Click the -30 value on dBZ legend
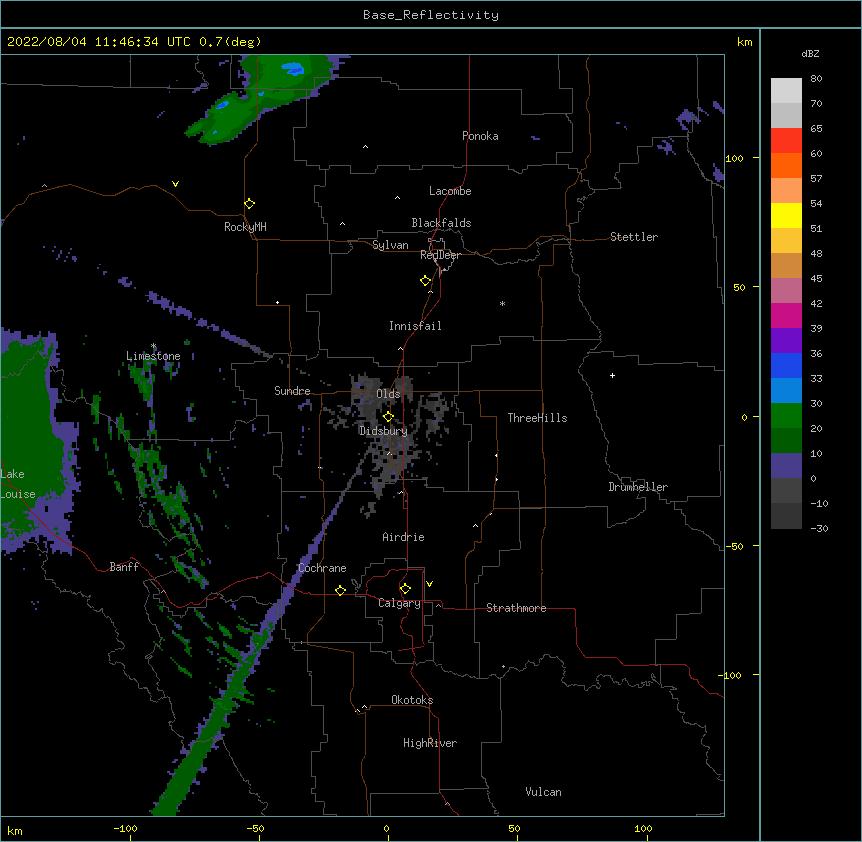Viewport: 862px width, 842px height. tap(819, 529)
